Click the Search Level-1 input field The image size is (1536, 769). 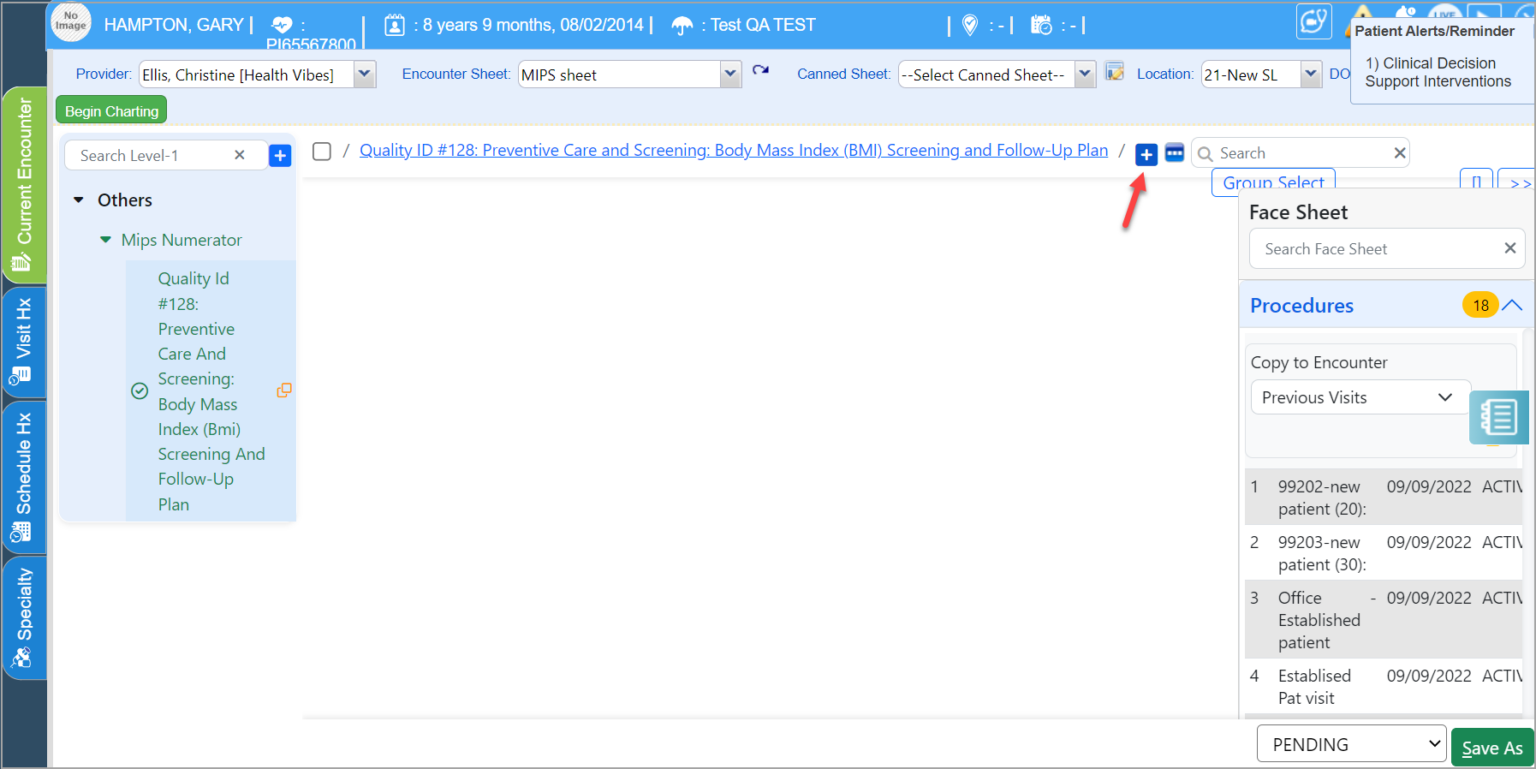[x=152, y=155]
